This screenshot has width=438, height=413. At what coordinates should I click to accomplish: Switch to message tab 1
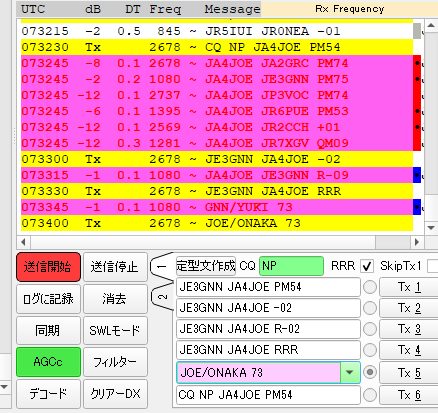click(x=162, y=266)
